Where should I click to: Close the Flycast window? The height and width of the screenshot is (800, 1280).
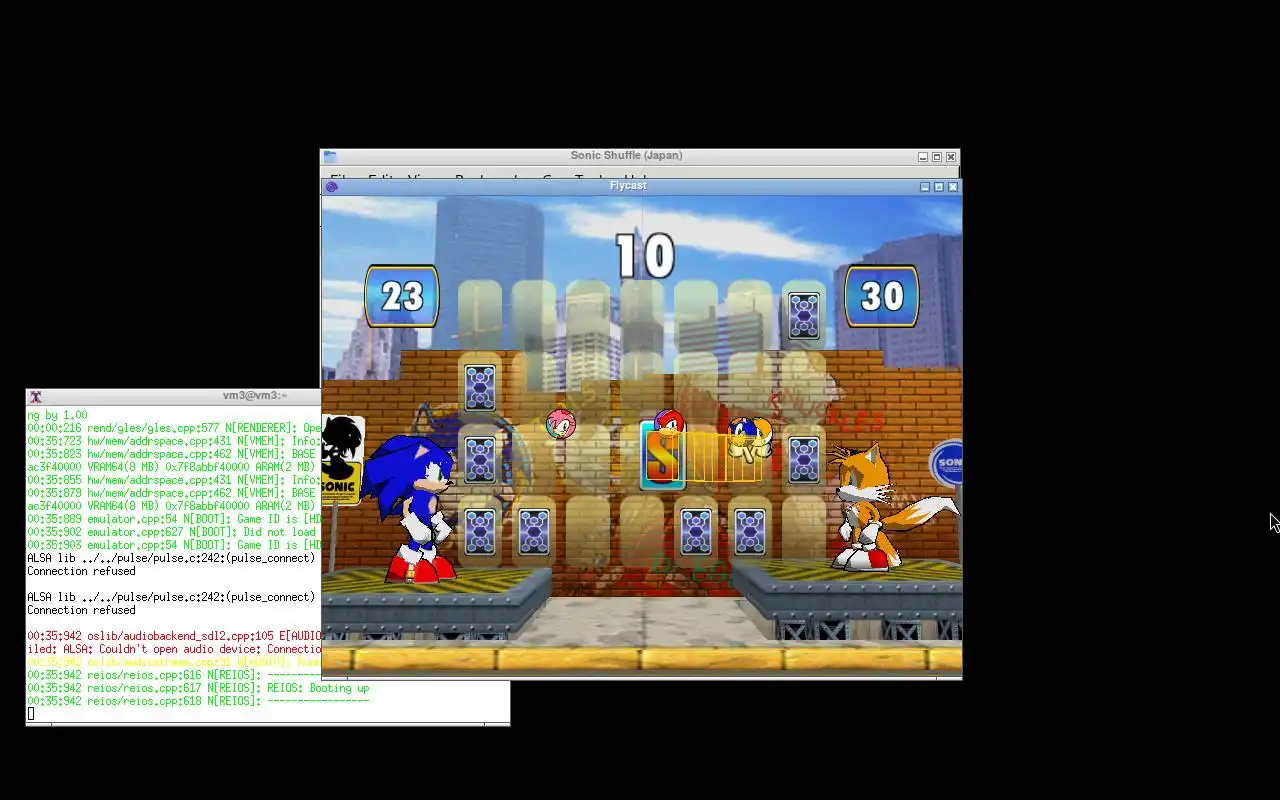click(x=953, y=187)
